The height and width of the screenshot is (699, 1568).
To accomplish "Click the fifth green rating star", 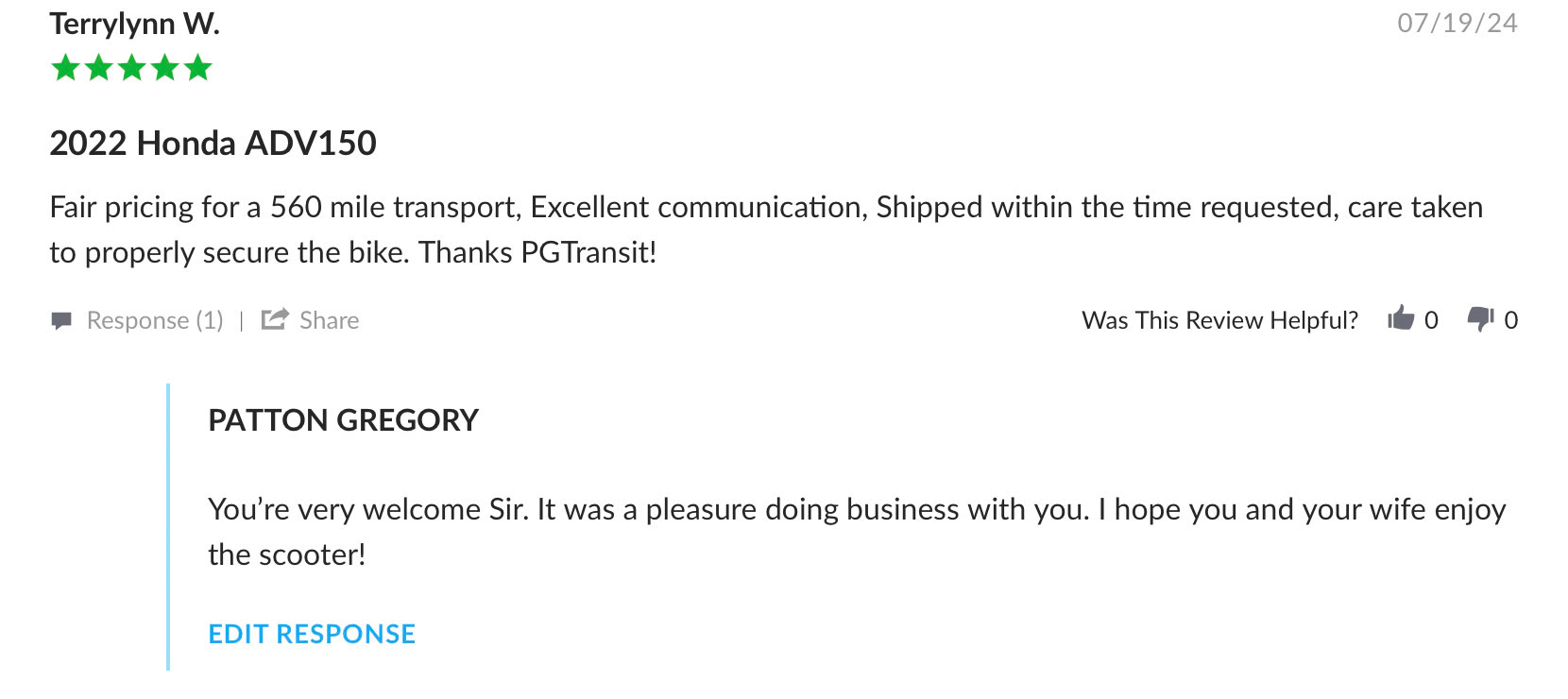I will pyautogui.click(x=198, y=68).
